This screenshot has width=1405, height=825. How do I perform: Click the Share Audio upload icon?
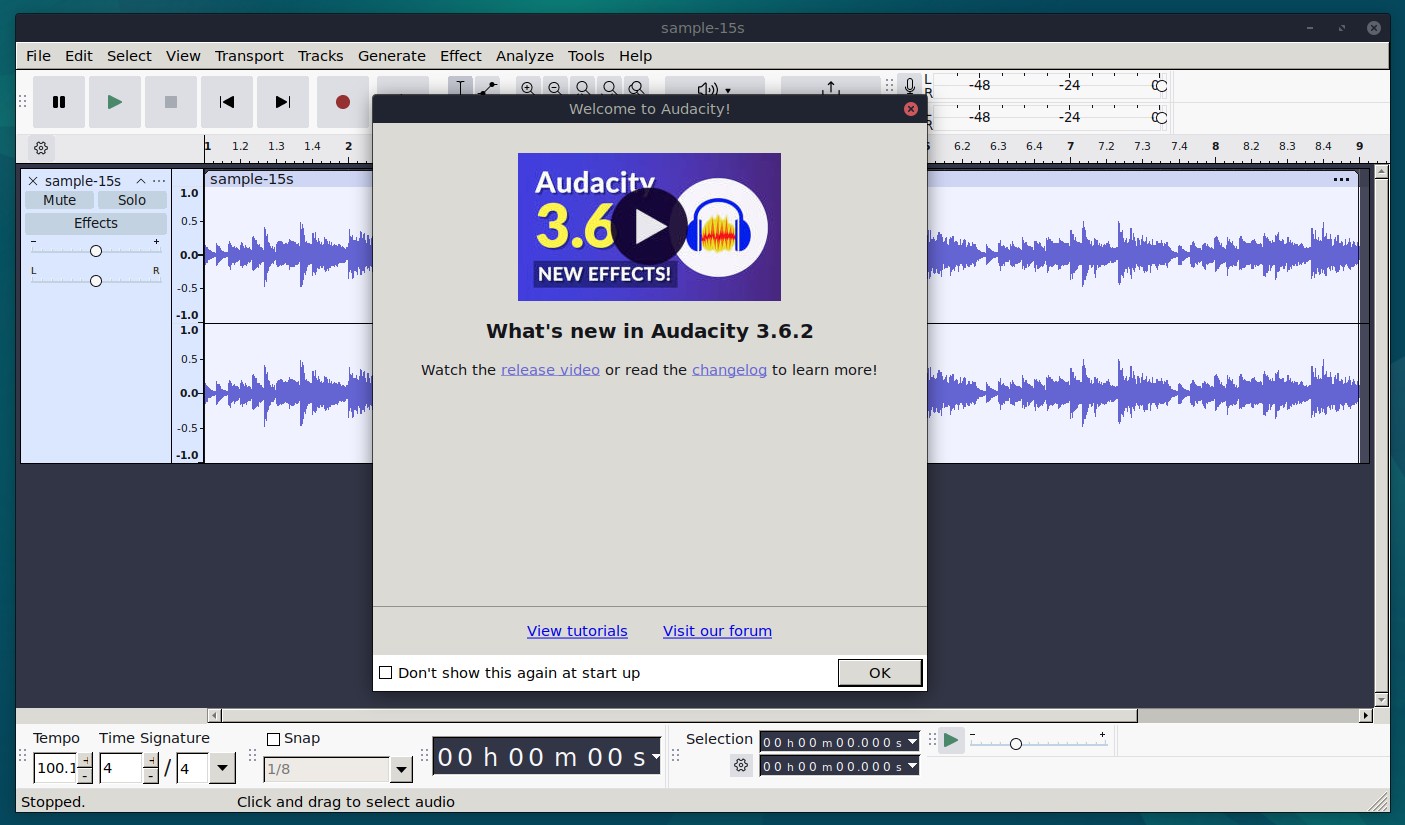pos(831,87)
